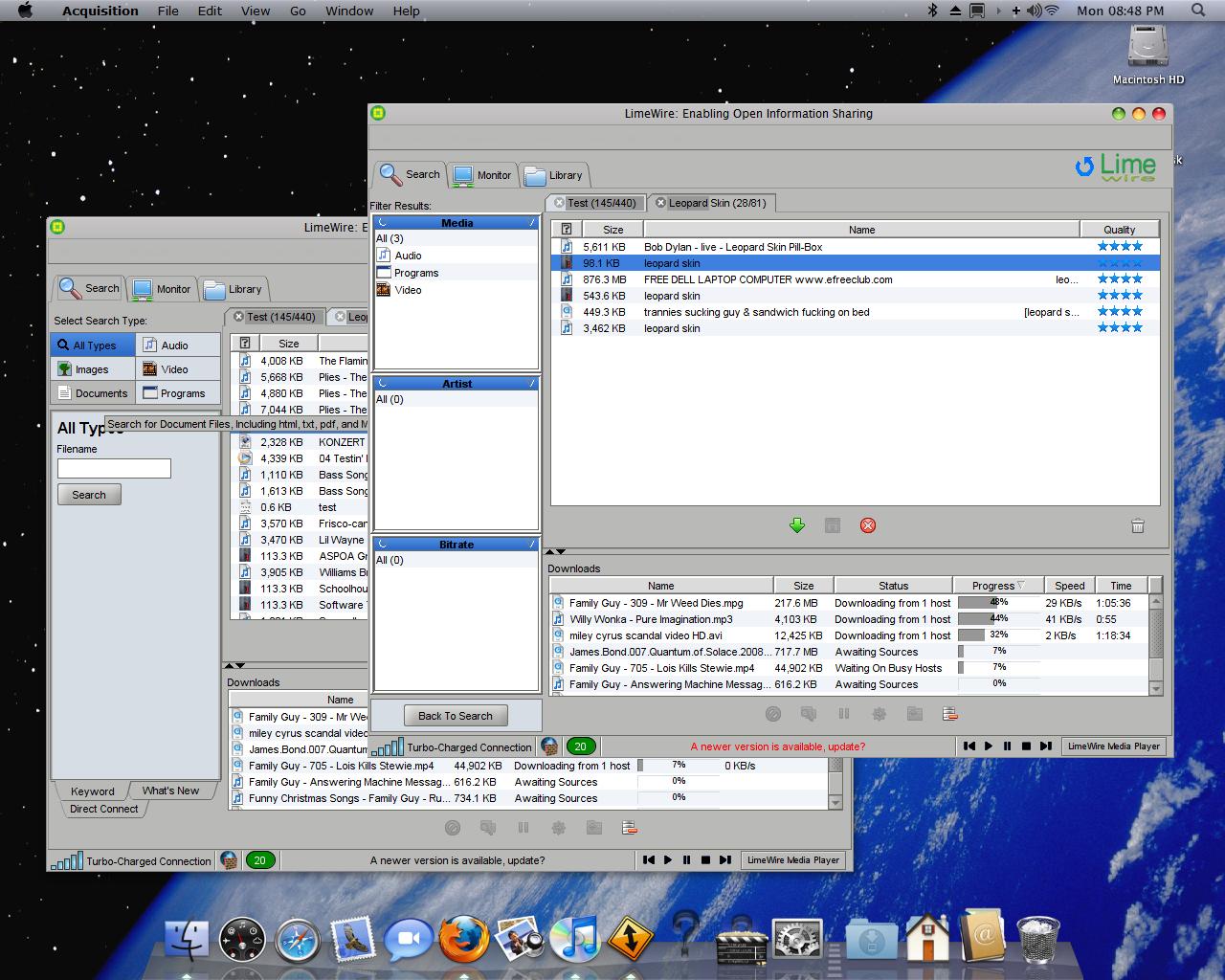Pause playback in front window's media player
The width and height of the screenshot is (1225, 980).
coord(1007,746)
